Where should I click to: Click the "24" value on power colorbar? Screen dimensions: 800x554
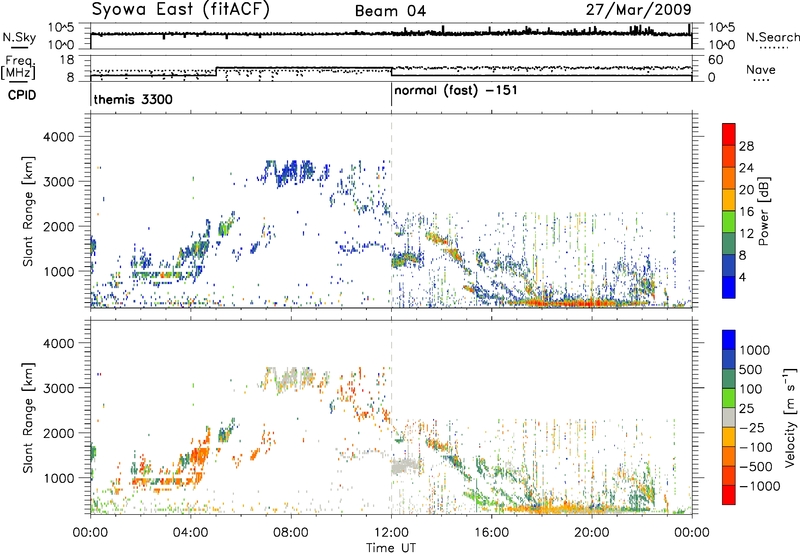[x=746, y=168]
